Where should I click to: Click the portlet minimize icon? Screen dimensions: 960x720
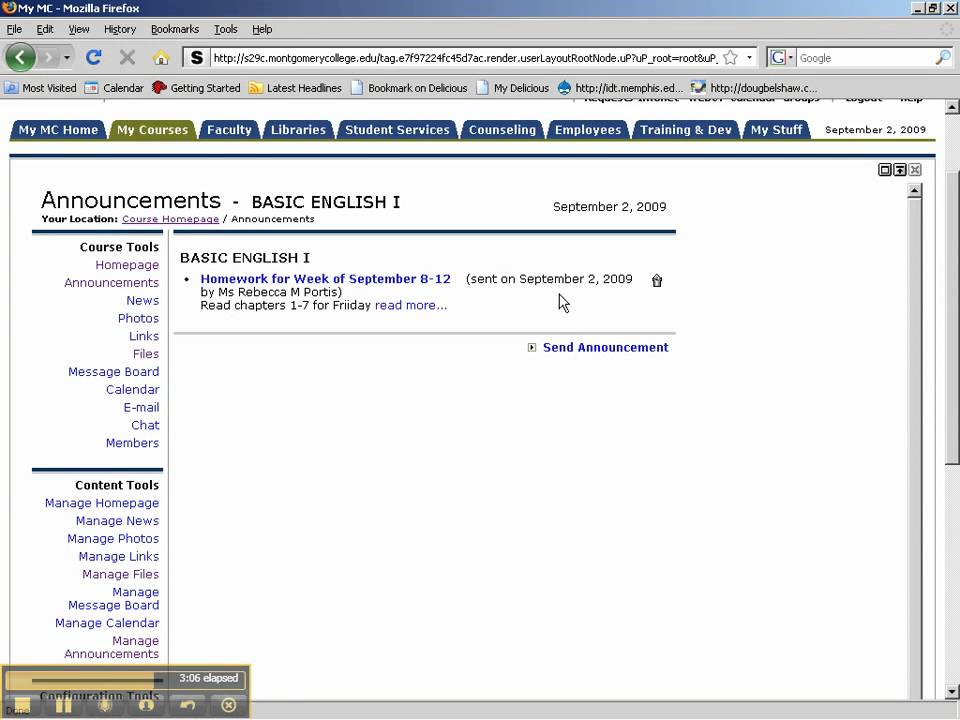click(x=900, y=170)
